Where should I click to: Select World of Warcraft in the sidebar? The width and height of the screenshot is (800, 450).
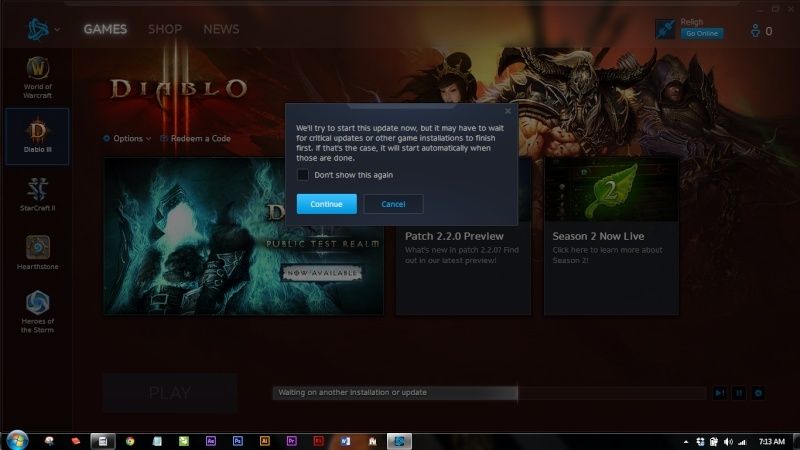[37, 78]
